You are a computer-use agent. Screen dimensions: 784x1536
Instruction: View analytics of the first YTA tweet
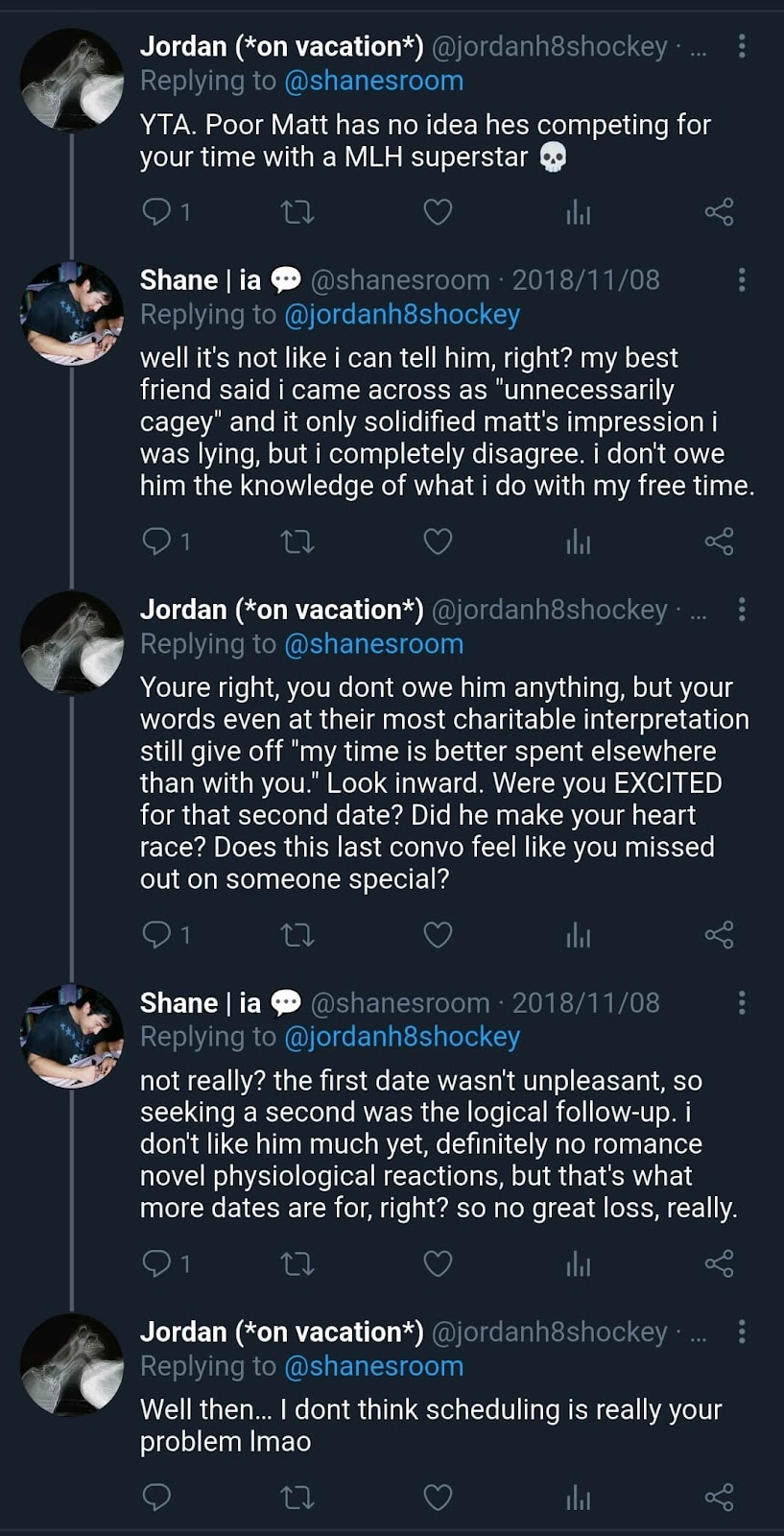[579, 212]
